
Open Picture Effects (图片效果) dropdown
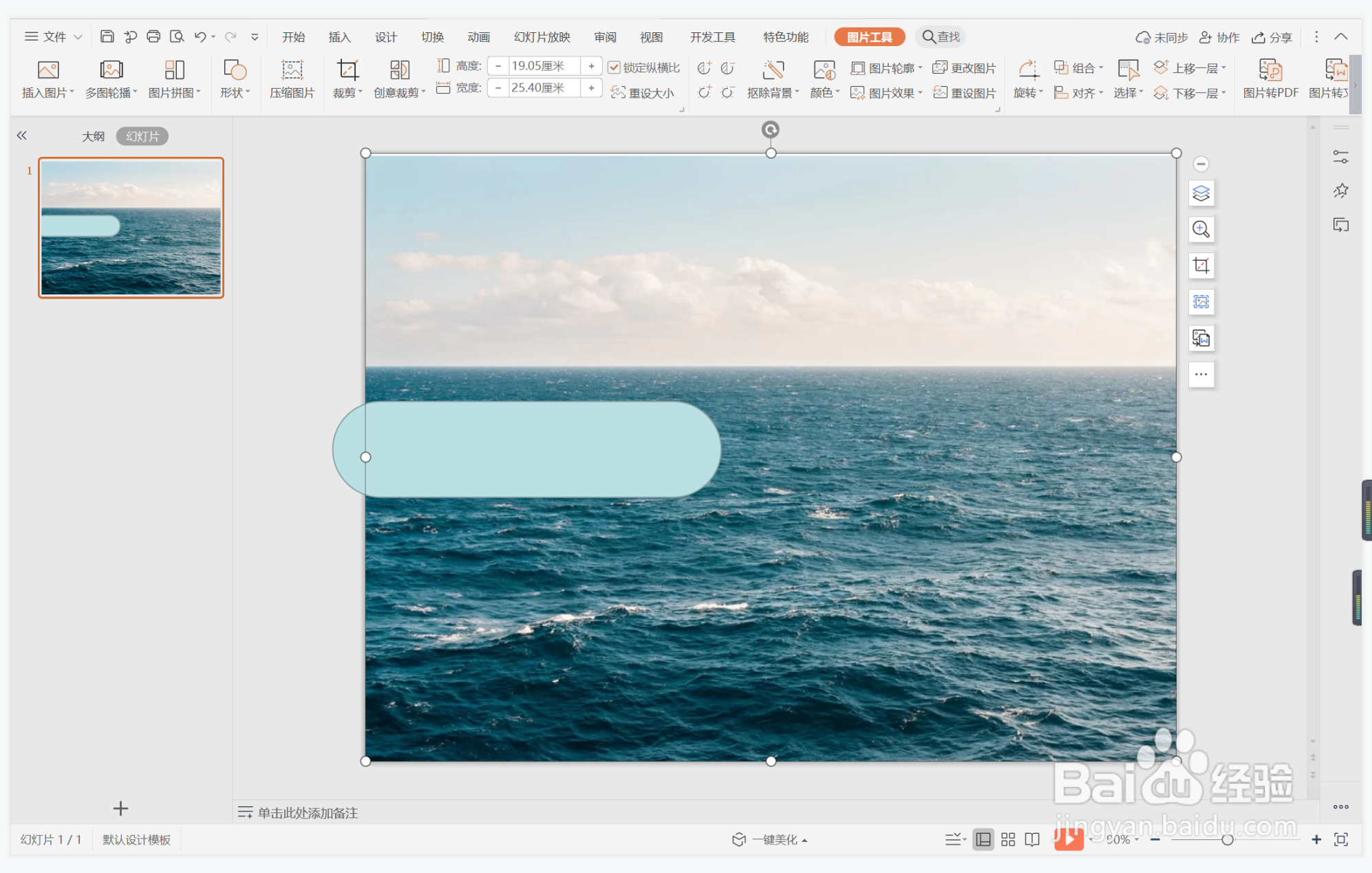pyautogui.click(x=887, y=92)
